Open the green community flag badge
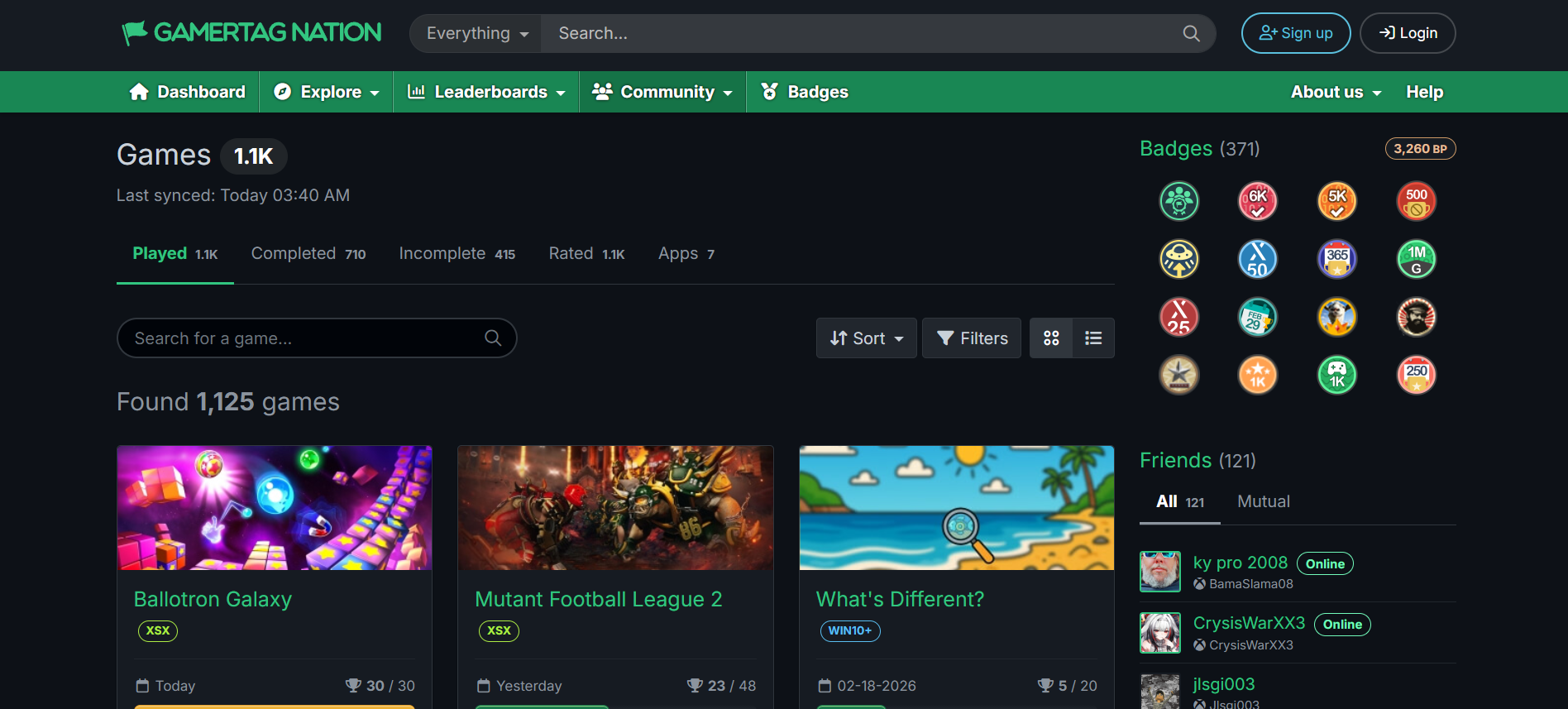 [1178, 201]
